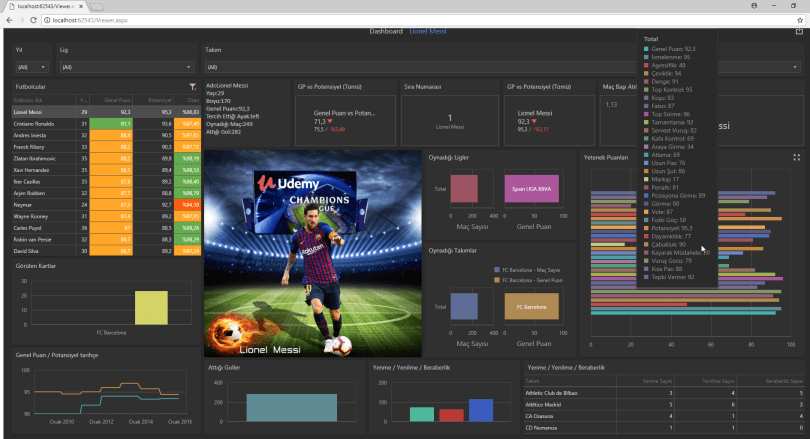810x439 pixels.
Task: Click the FC Barcelona Maç Sayısı legend swatch
Action: pos(497,270)
